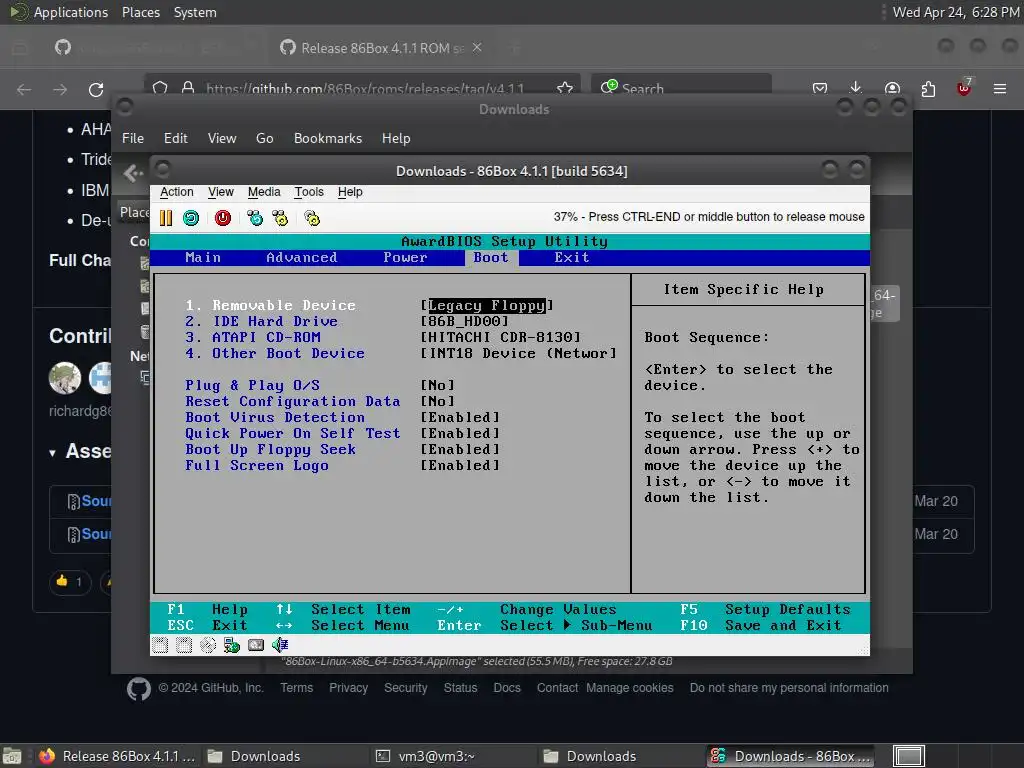
Task: Click the Legacy Floppy value
Action: point(487,306)
